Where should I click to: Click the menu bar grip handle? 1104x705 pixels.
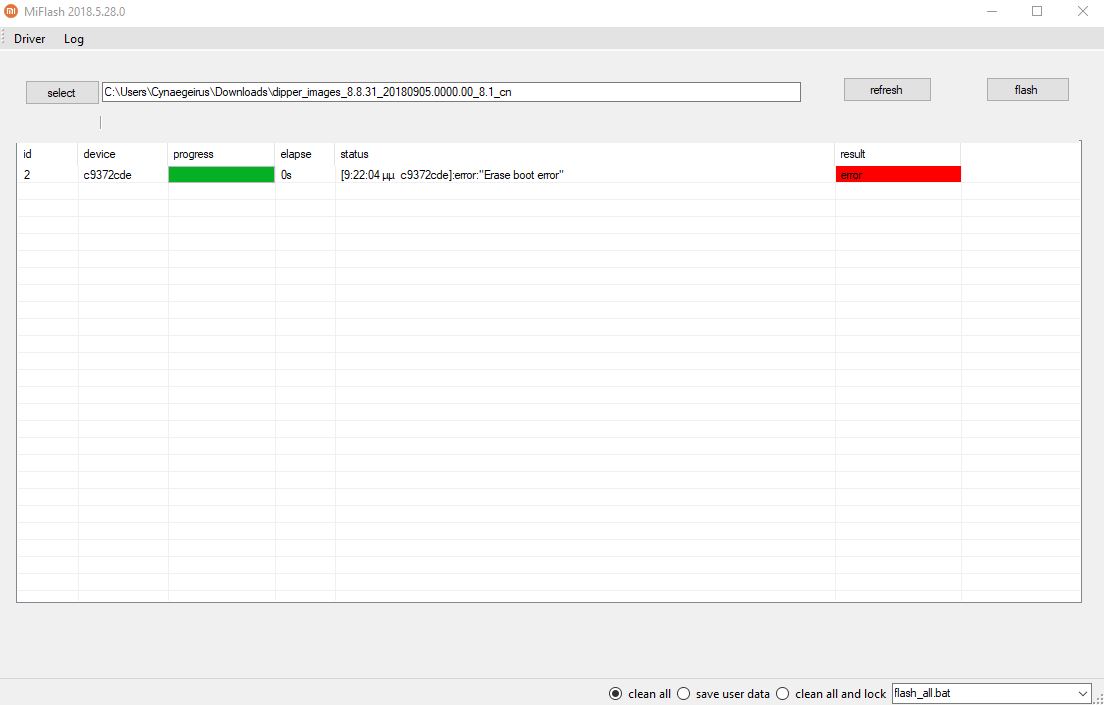point(4,38)
